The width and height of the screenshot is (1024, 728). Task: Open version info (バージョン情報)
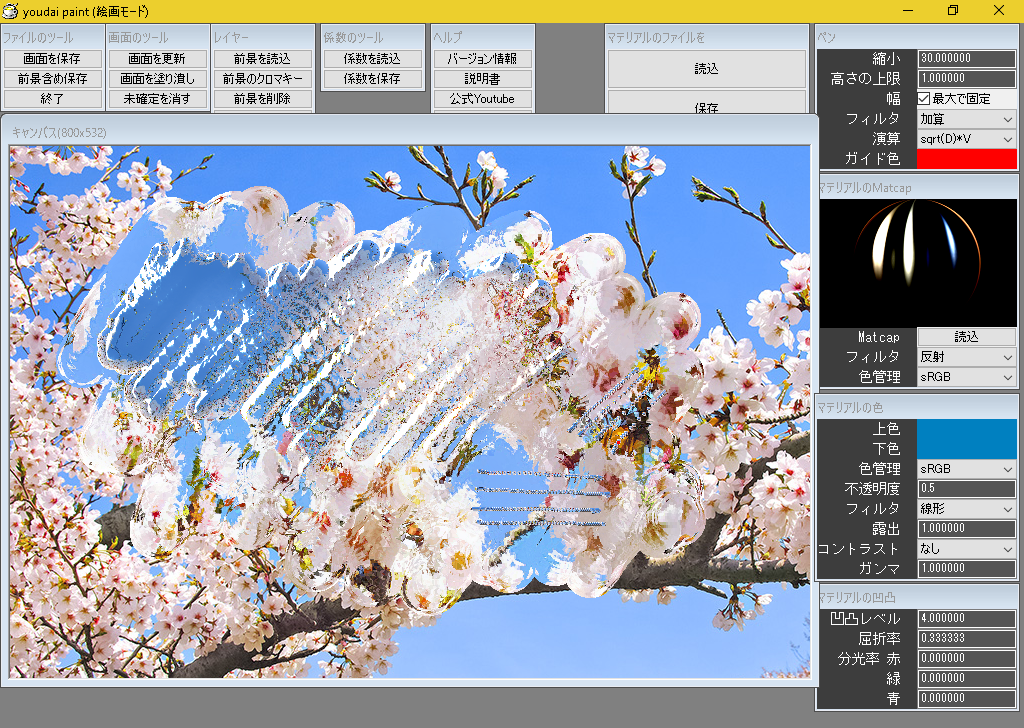(x=482, y=59)
